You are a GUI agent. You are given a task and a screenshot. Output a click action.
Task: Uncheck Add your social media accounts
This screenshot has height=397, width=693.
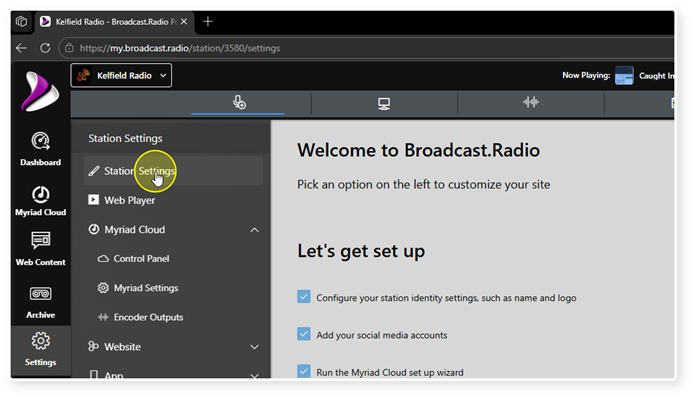(x=304, y=334)
